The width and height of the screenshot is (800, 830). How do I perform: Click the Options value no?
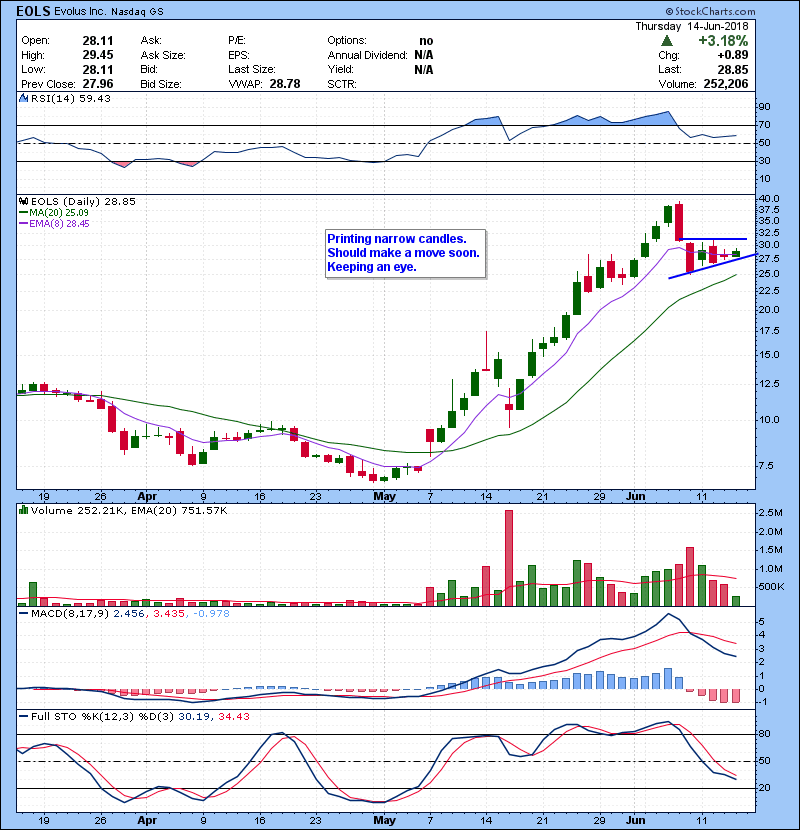coord(426,41)
